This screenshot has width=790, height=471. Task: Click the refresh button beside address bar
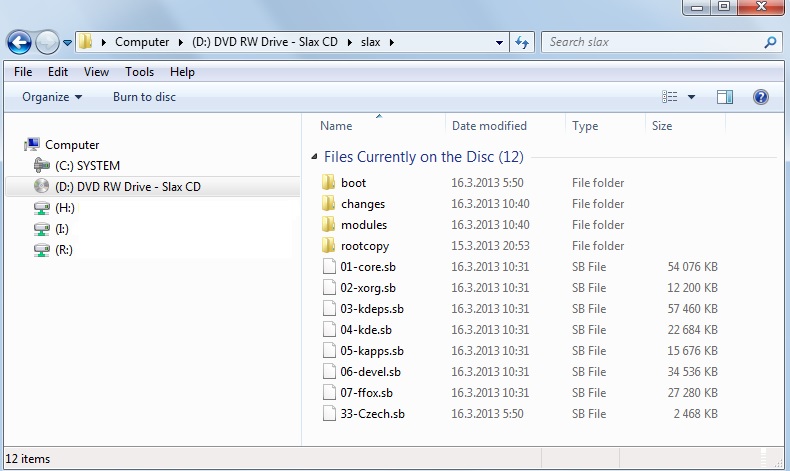[x=521, y=43]
